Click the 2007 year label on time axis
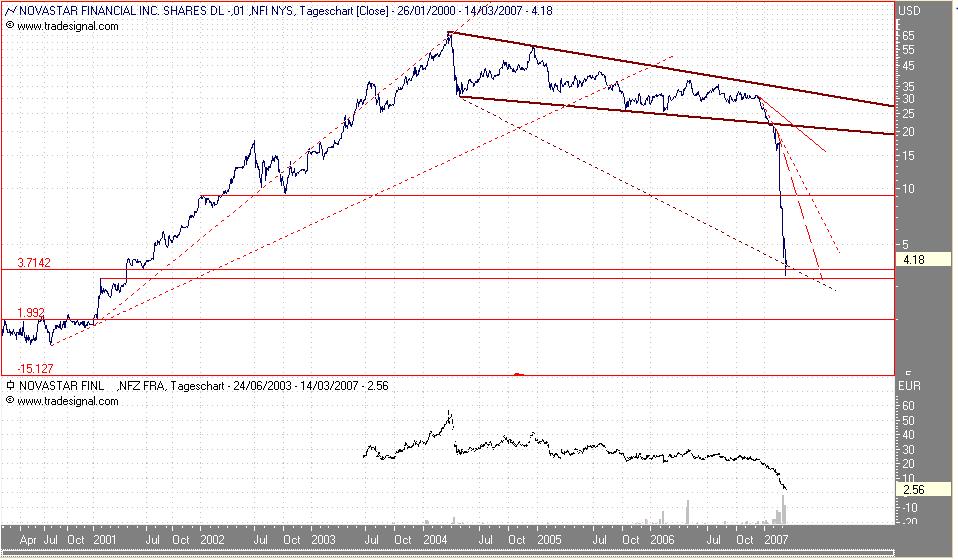Image resolution: width=958 pixels, height=560 pixels. click(x=776, y=540)
